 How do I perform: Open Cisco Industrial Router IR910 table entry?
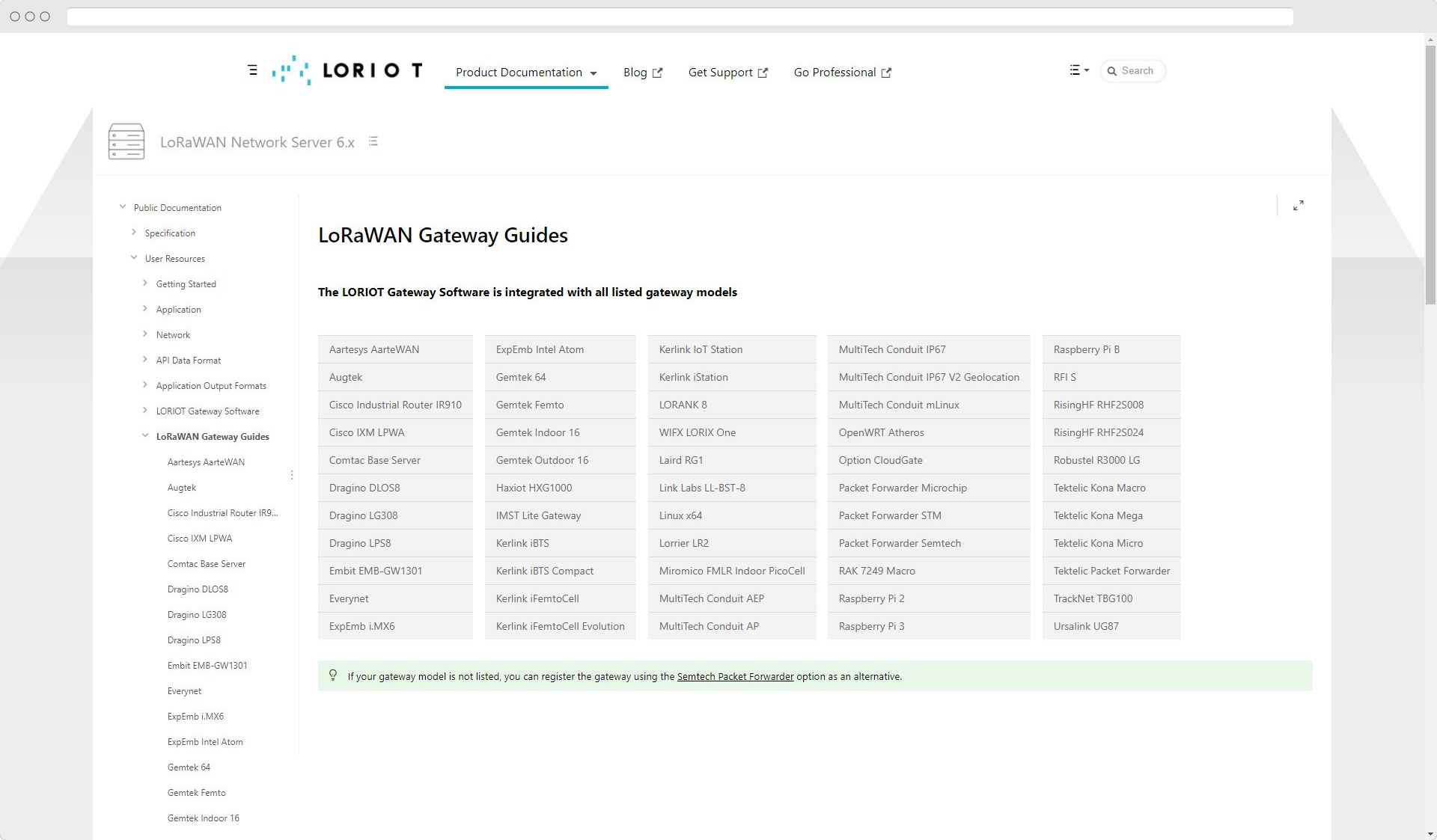pos(395,405)
